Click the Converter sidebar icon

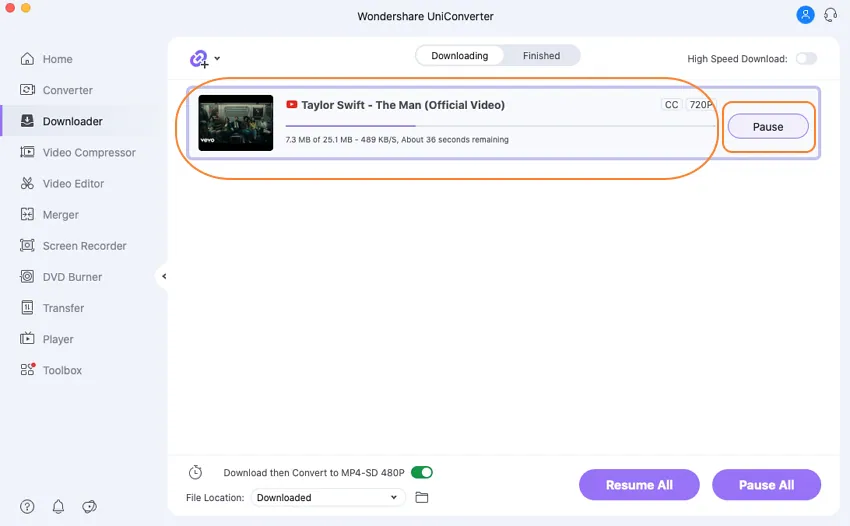coord(27,90)
